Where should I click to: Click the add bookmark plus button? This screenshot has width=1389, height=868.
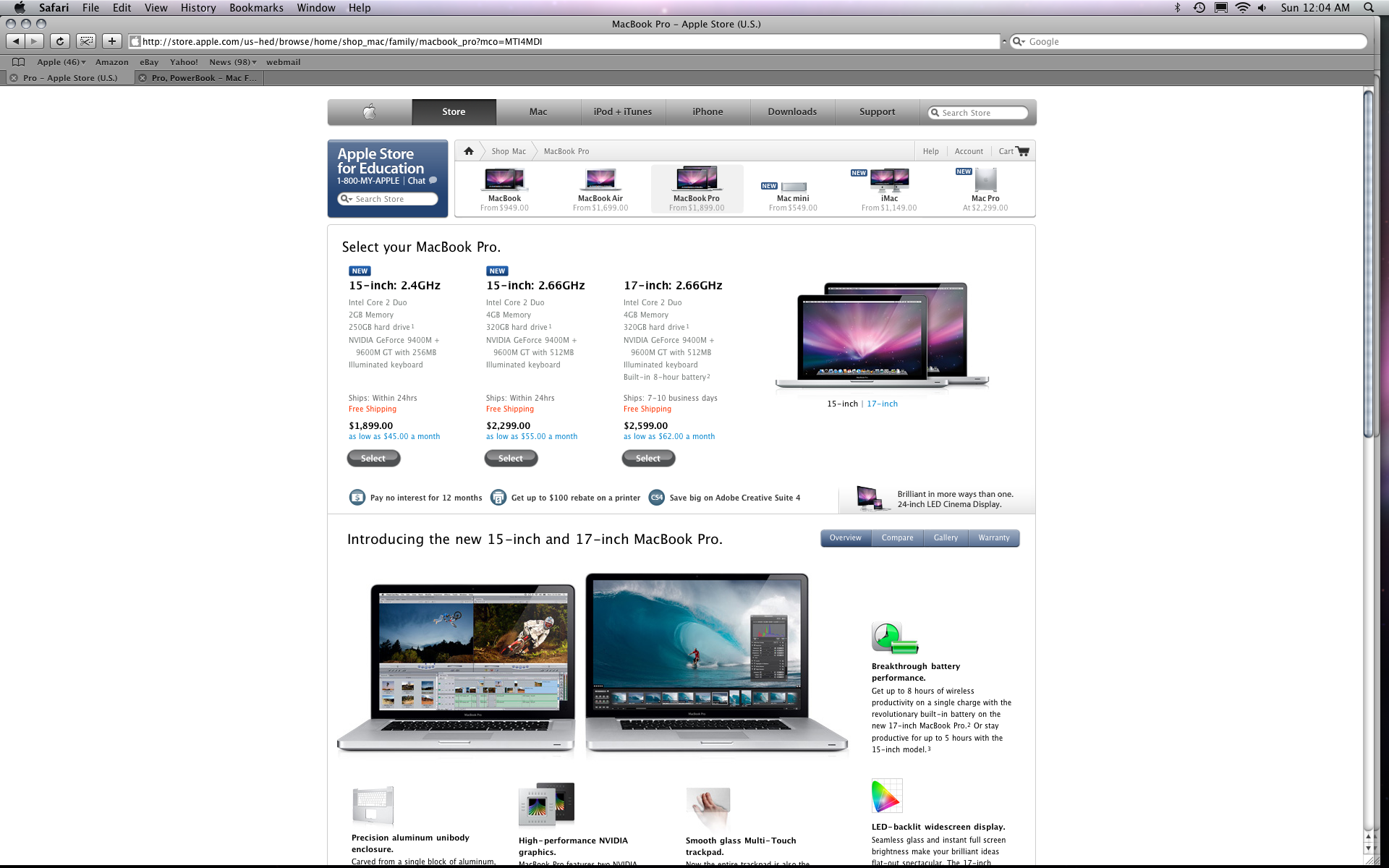[x=111, y=41]
